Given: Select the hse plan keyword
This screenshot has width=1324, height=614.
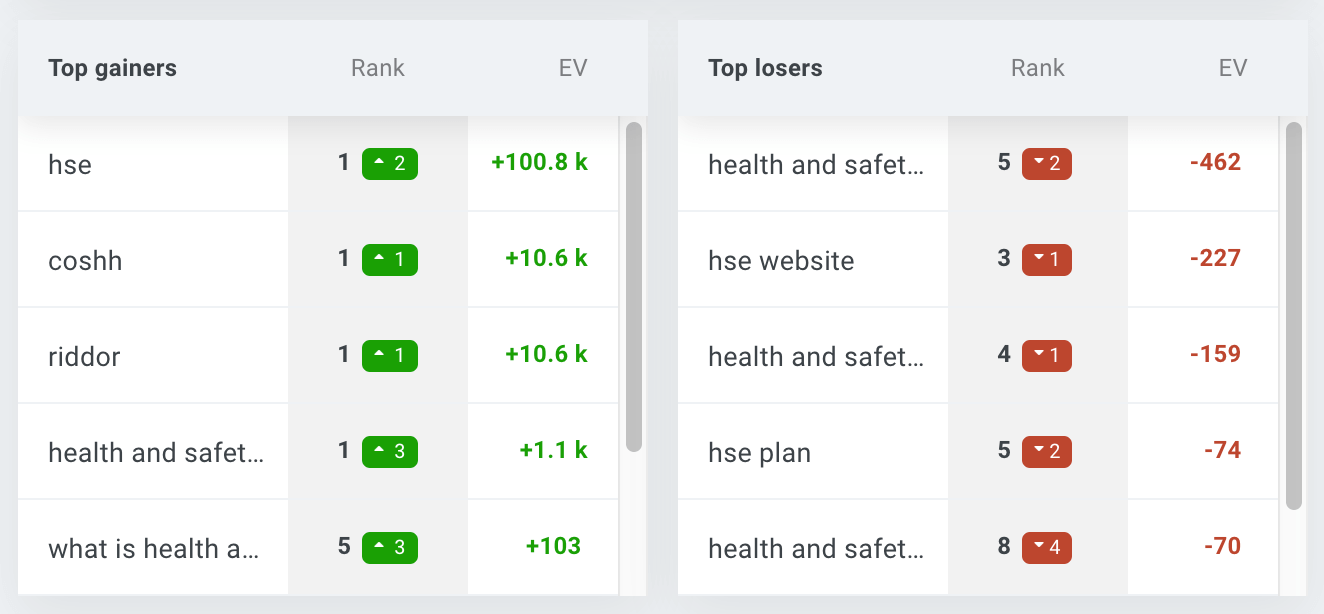Looking at the screenshot, I should click(x=759, y=453).
